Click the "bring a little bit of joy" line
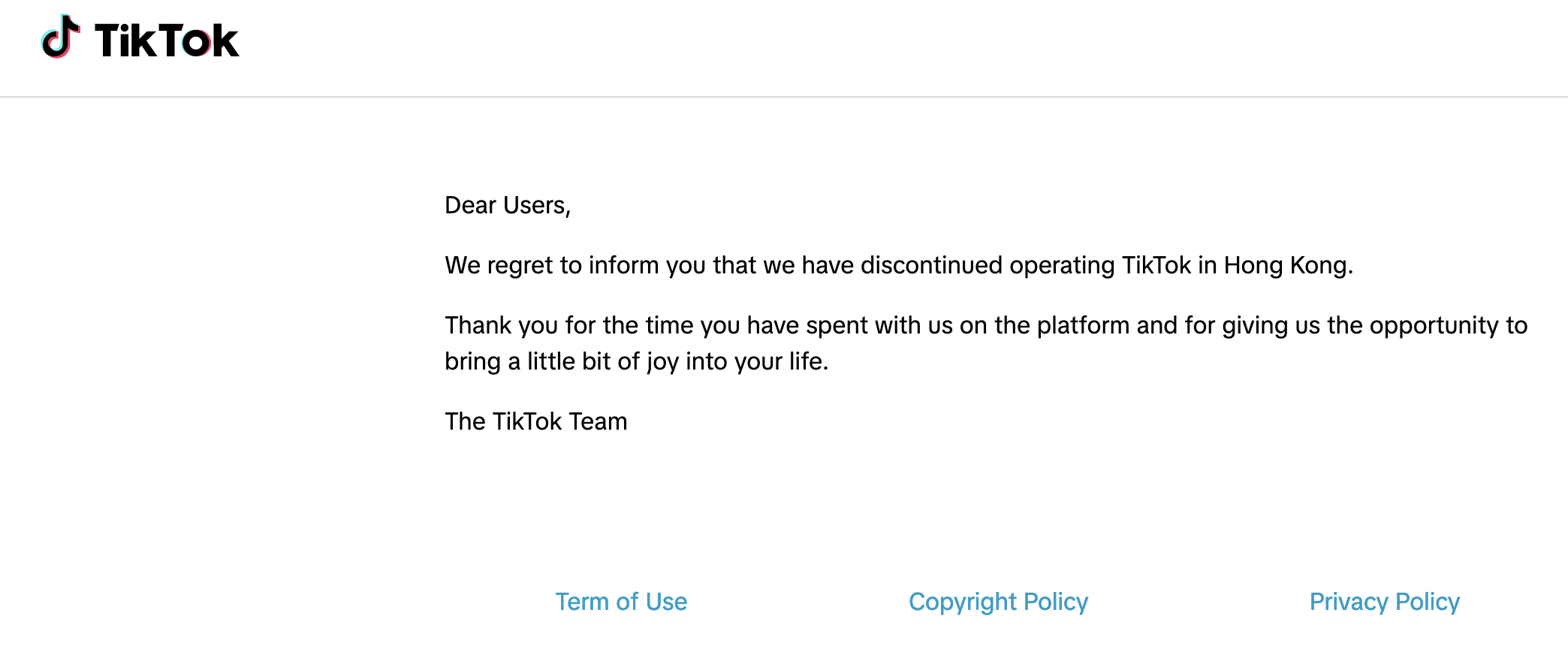Viewport: 1568px width, 664px height. [636, 361]
